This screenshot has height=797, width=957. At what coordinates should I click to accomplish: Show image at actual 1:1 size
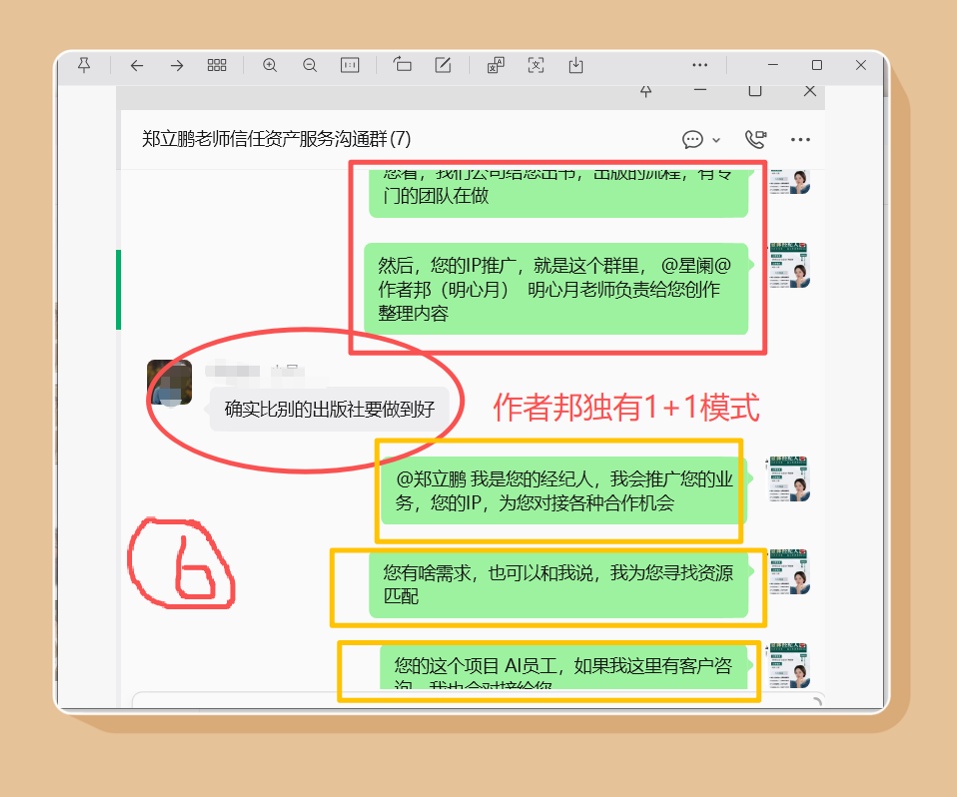click(x=350, y=65)
